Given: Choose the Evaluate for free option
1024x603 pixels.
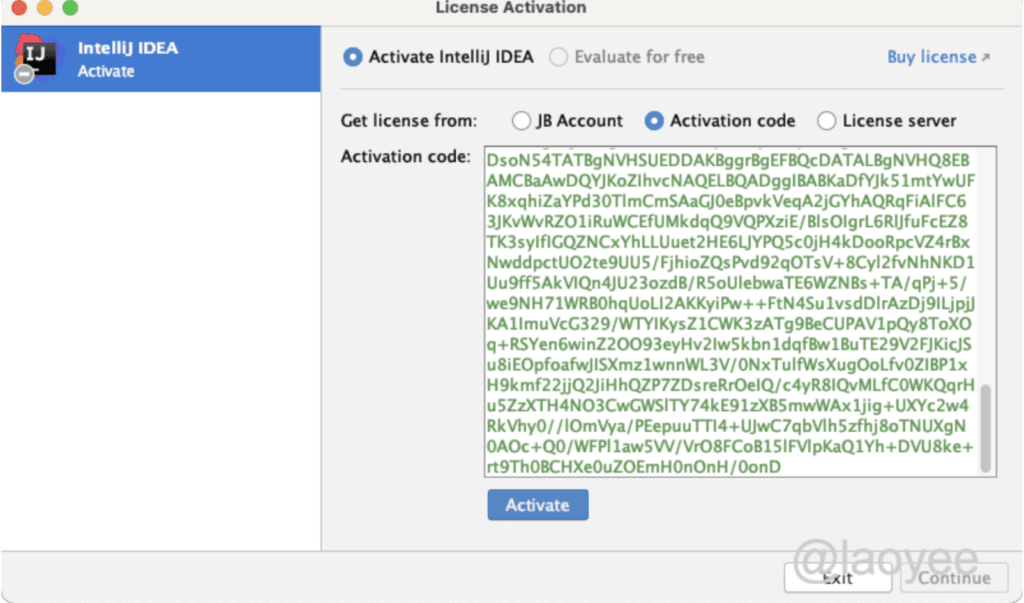Looking at the screenshot, I should (559, 57).
